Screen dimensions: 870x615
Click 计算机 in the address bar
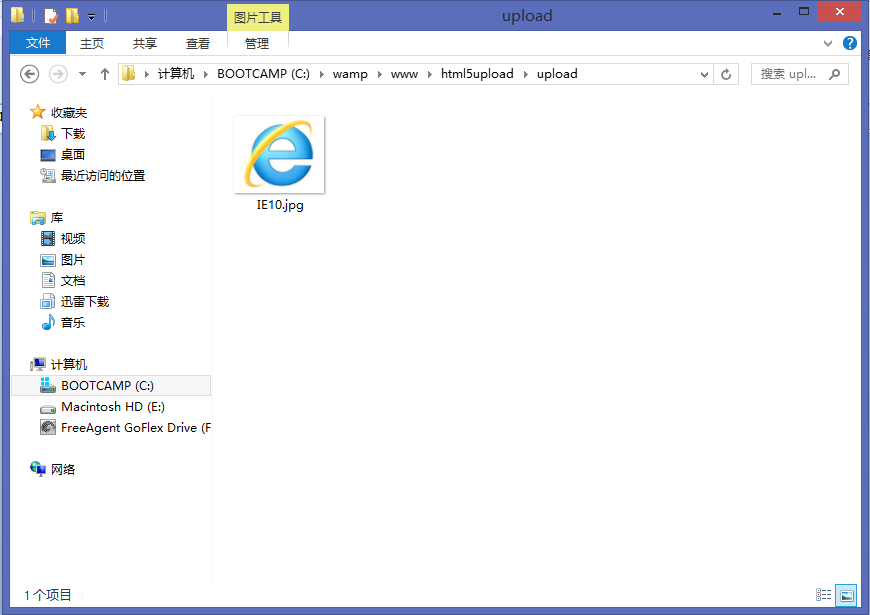point(176,74)
